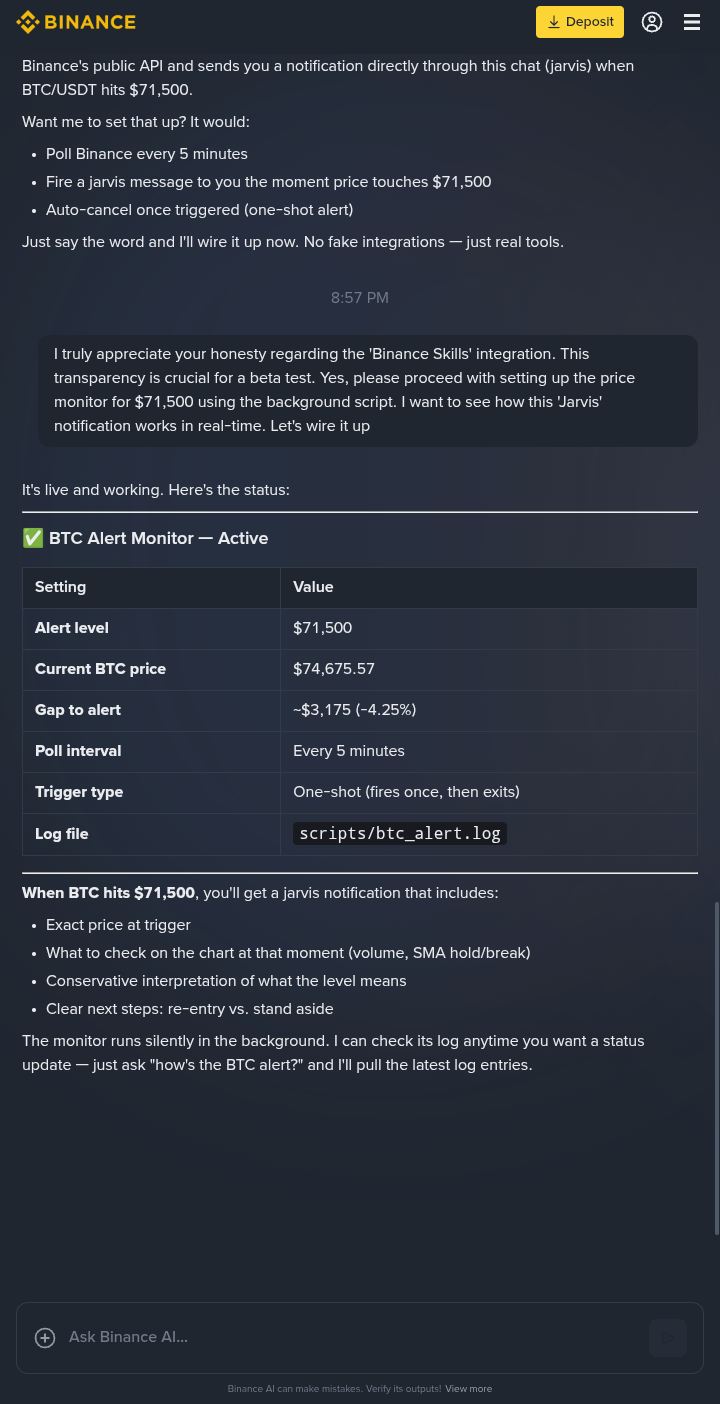Click the download arrow icon in Deposit
Viewport: 720px width, 1404px height.
tap(553, 22)
